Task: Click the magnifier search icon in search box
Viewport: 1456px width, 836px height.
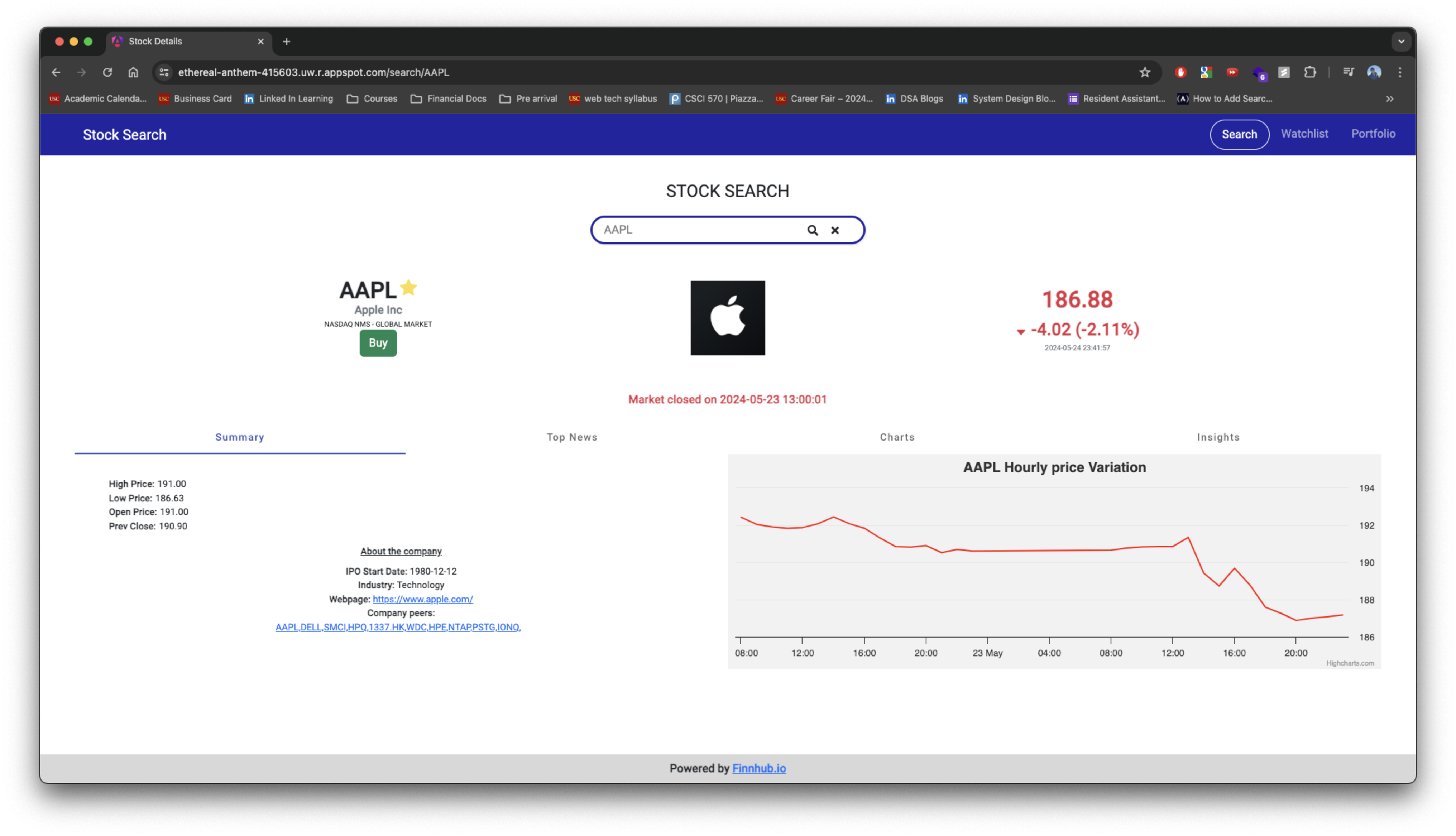Action: click(x=813, y=230)
